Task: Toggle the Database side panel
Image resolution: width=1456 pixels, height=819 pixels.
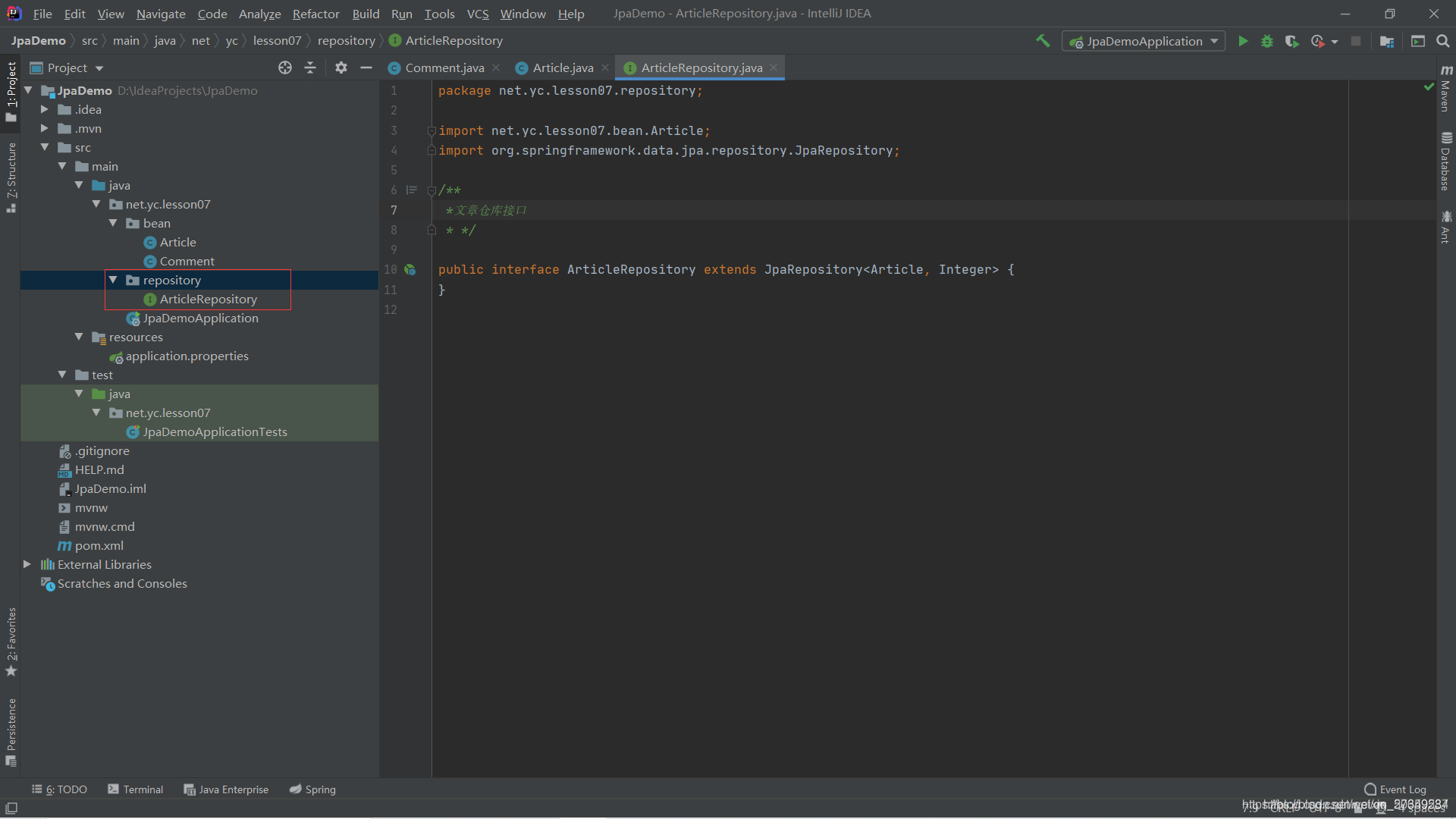Action: point(1445,162)
